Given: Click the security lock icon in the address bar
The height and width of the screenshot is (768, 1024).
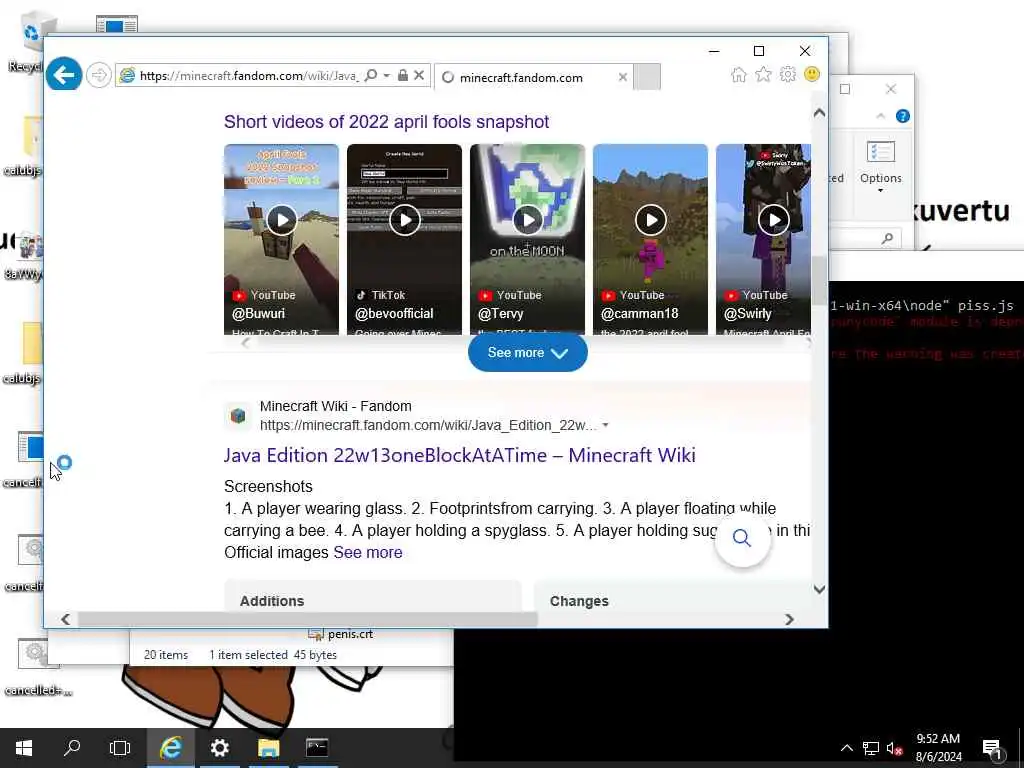Looking at the screenshot, I should tap(403, 76).
